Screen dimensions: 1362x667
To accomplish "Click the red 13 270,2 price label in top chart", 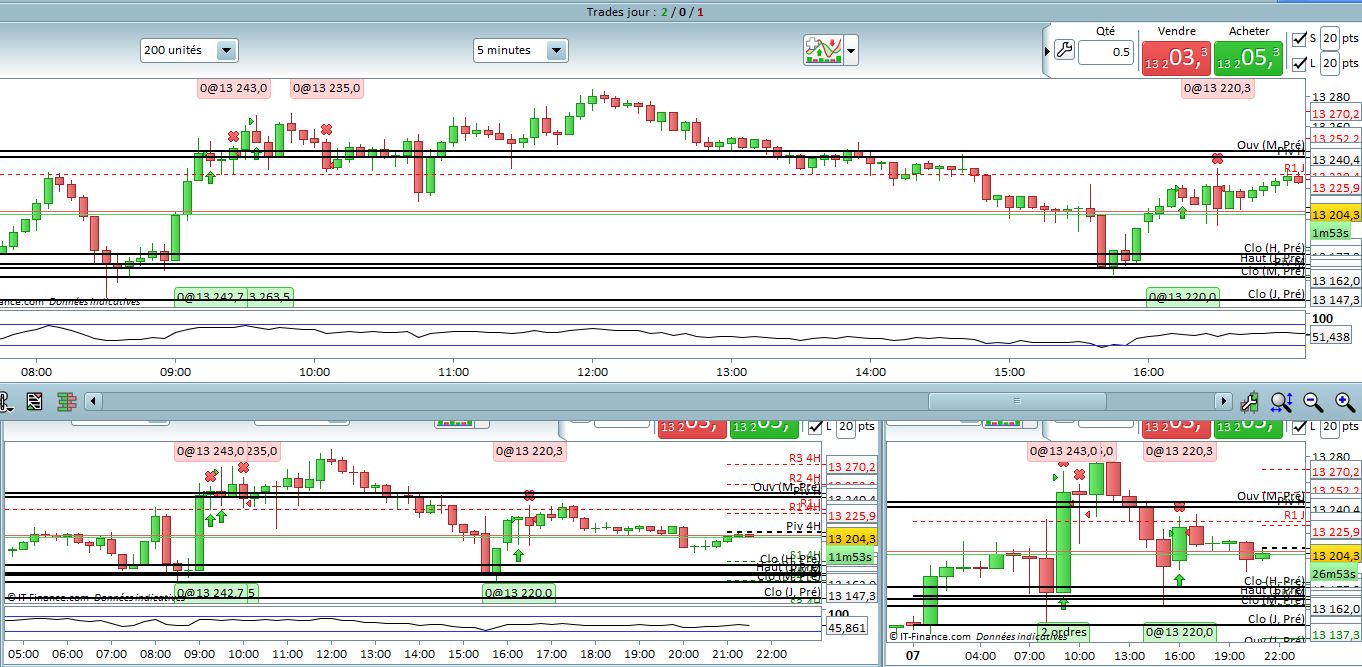I will pyautogui.click(x=1336, y=115).
